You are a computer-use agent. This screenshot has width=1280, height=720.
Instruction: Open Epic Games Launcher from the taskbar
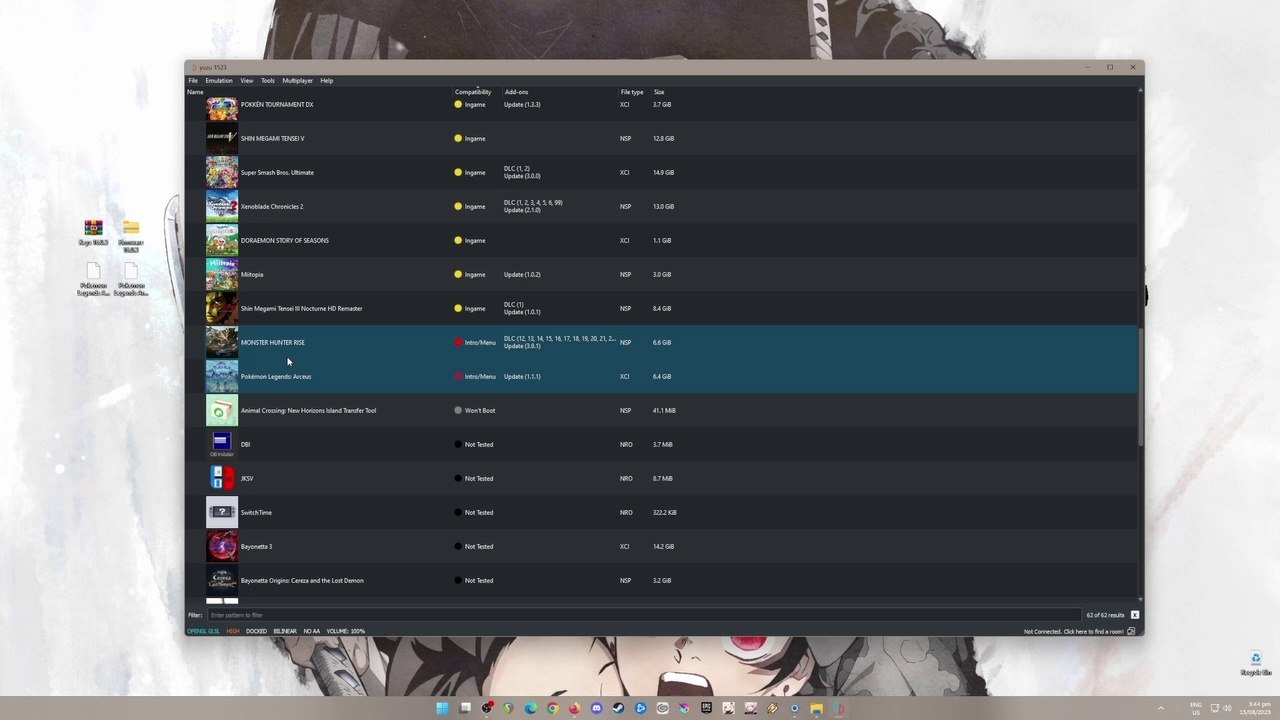click(706, 709)
